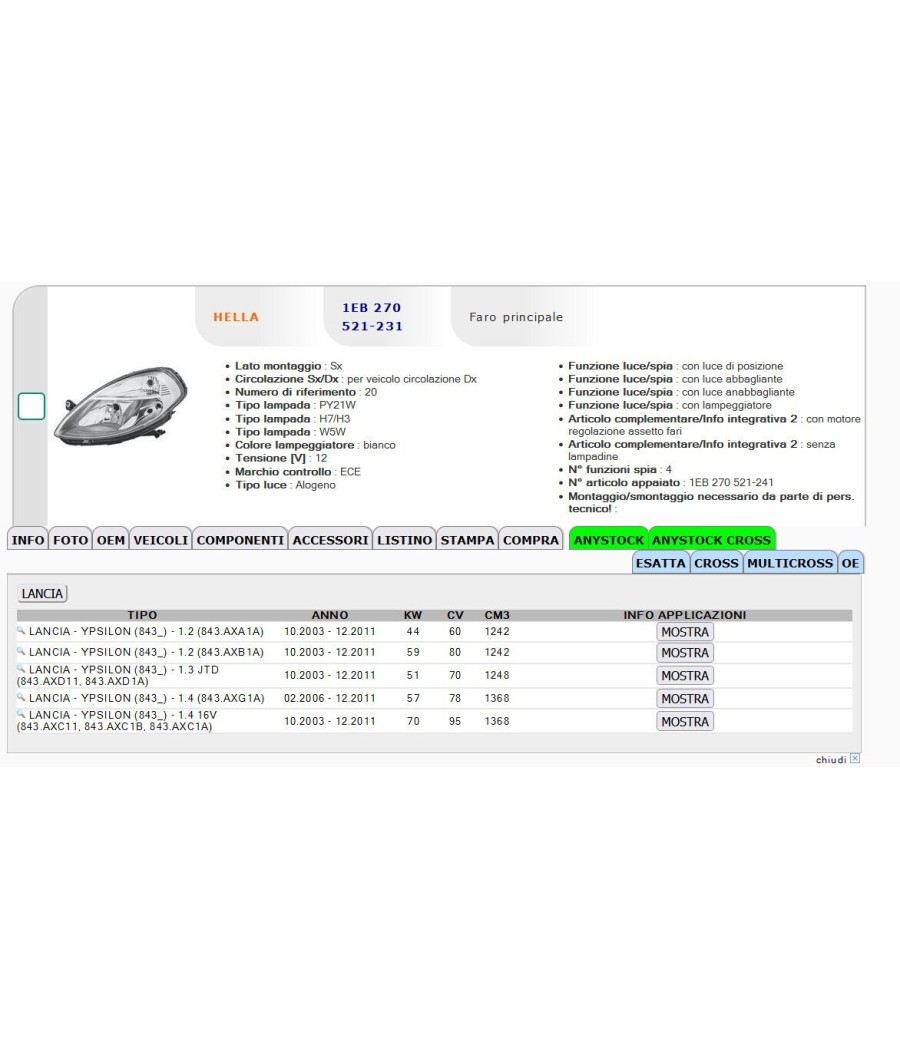
Task: Select row LANCIA - YPSILON 1.4 (843.AXG1A)
Action: click(x=435, y=698)
